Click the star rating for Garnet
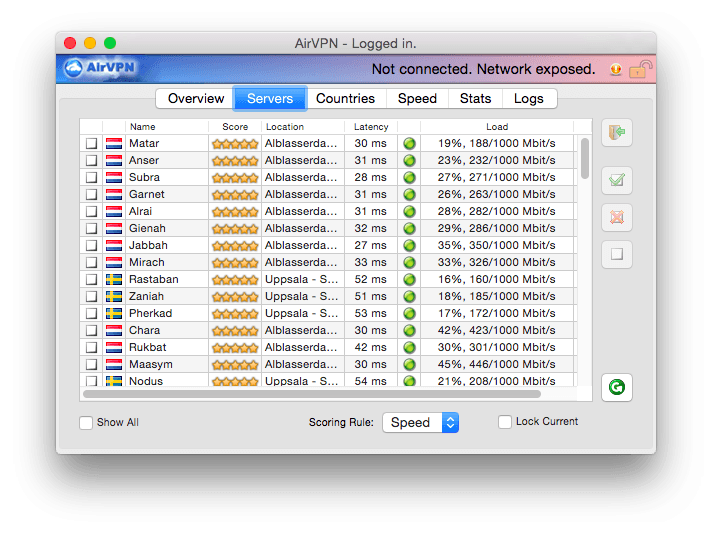The width and height of the screenshot is (712, 534). [235, 195]
